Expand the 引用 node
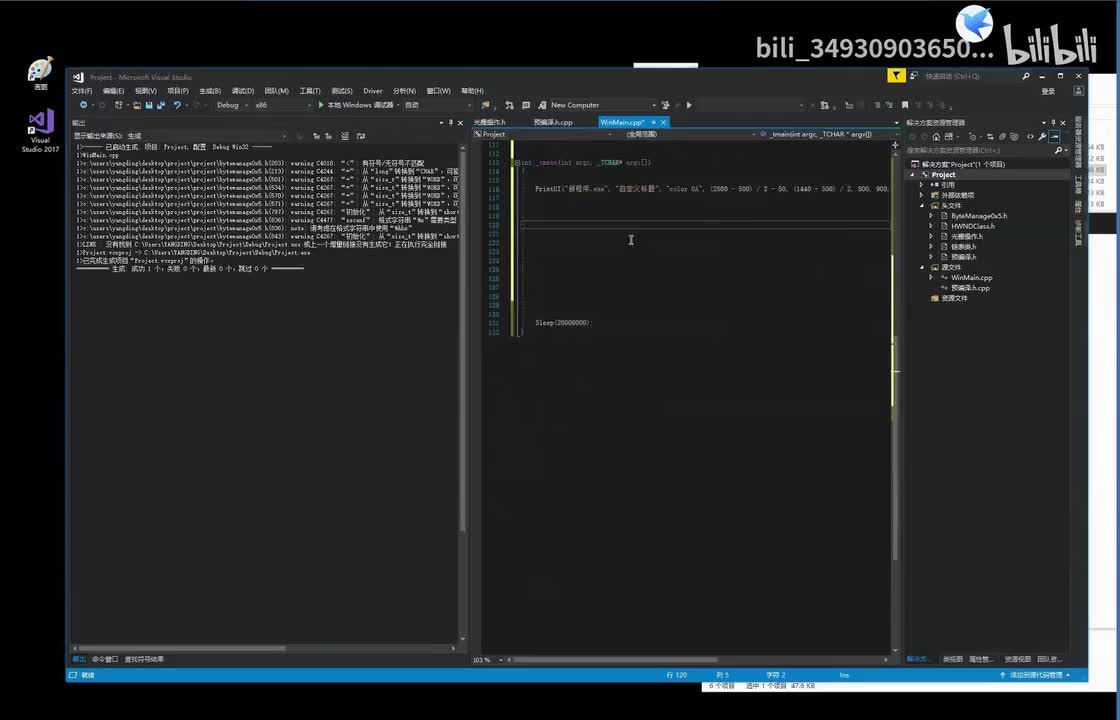The height and width of the screenshot is (720, 1120). [921, 185]
